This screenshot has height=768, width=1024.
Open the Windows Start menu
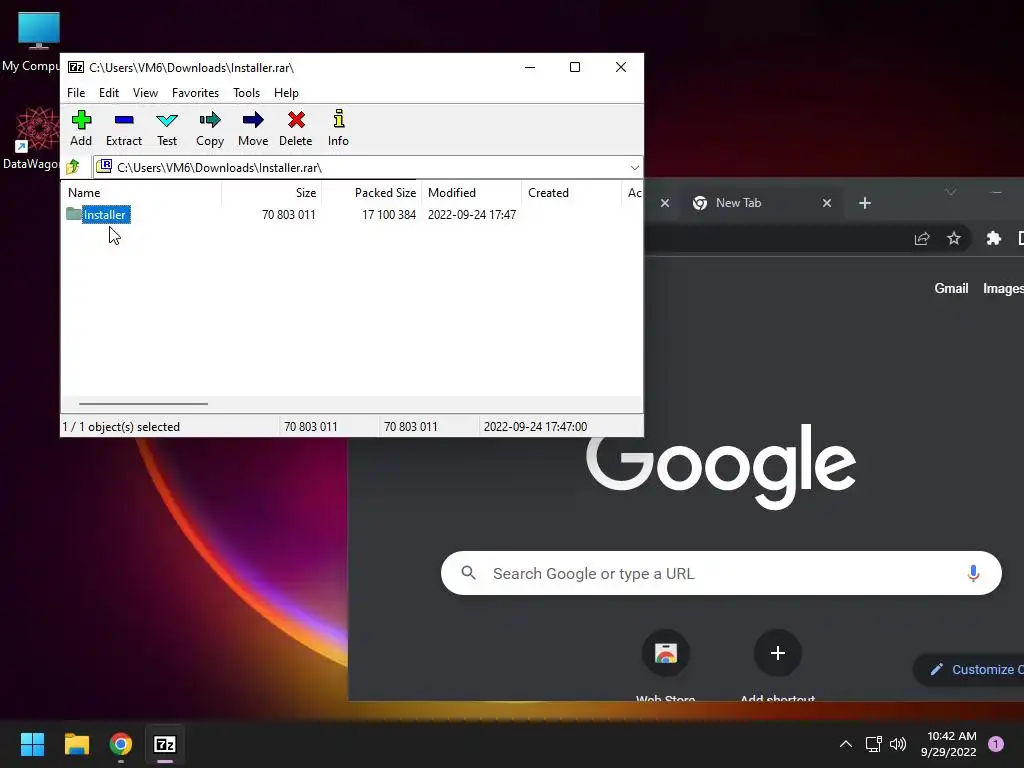click(32, 744)
